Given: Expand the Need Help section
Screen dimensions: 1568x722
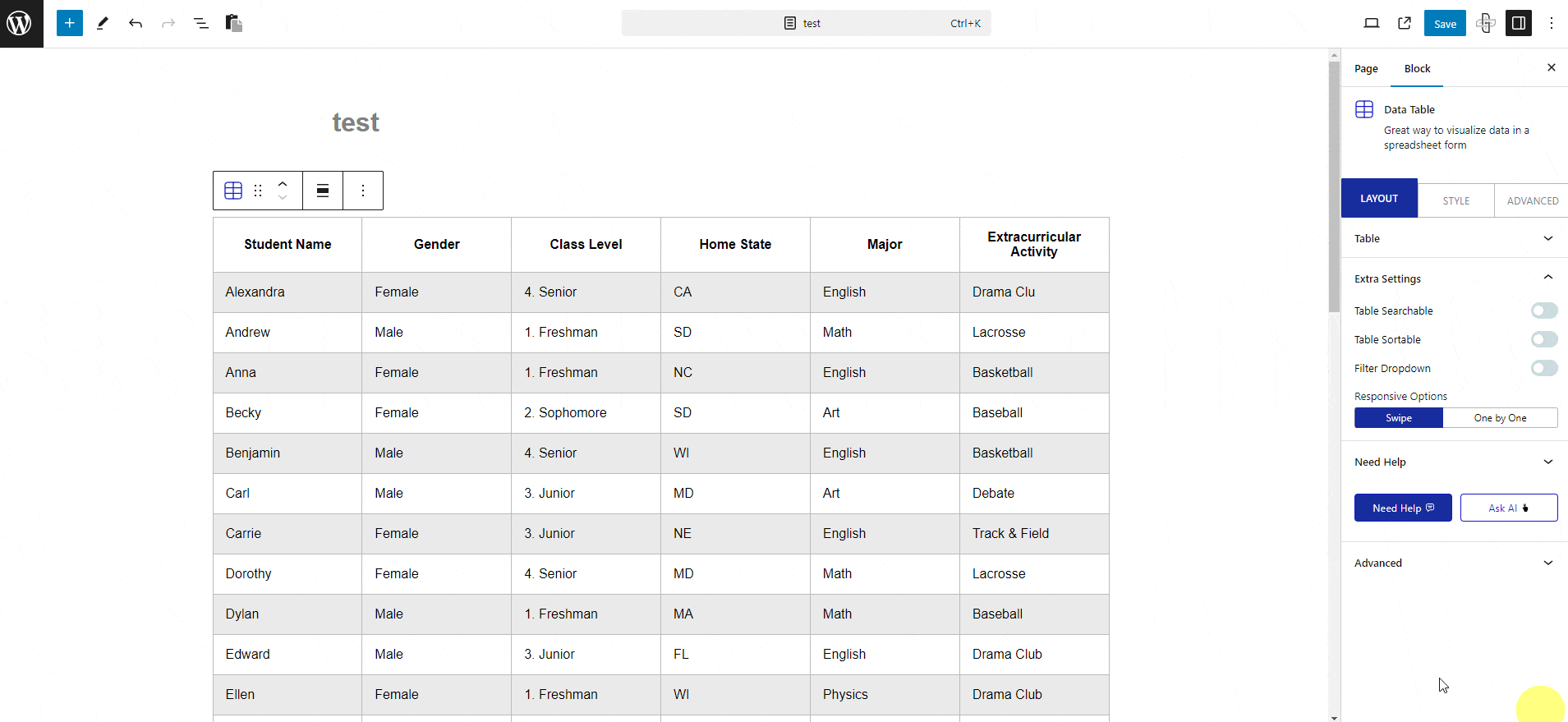Looking at the screenshot, I should click(1454, 462).
